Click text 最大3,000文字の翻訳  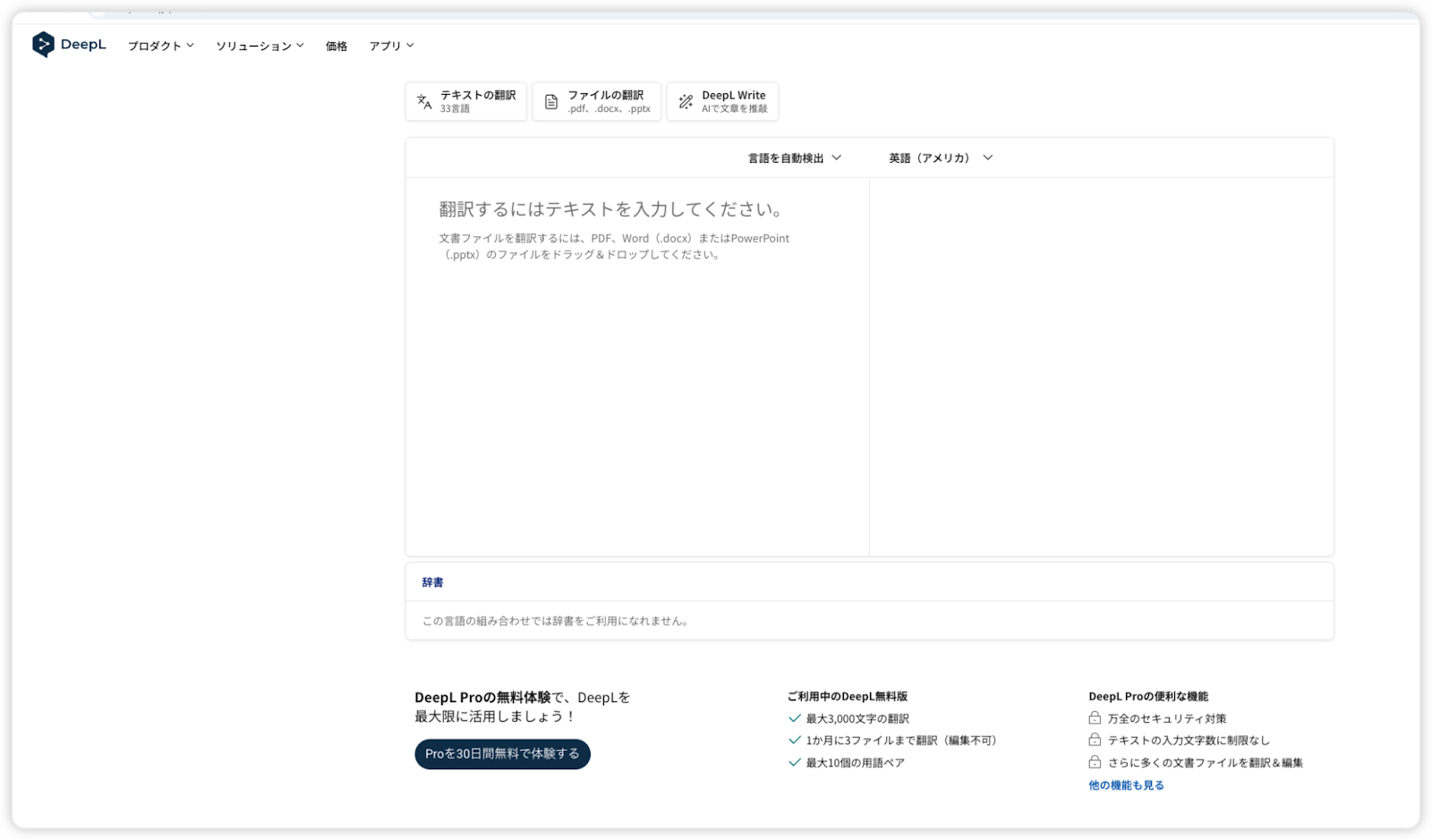857,718
